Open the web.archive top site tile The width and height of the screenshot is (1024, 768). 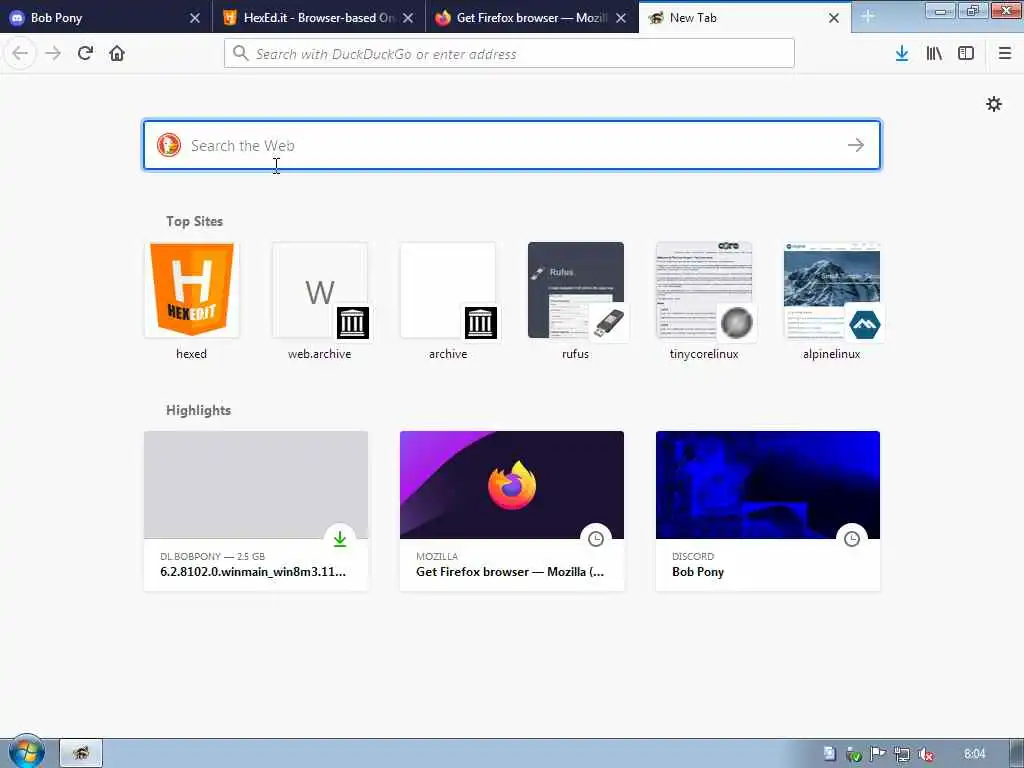pos(319,301)
